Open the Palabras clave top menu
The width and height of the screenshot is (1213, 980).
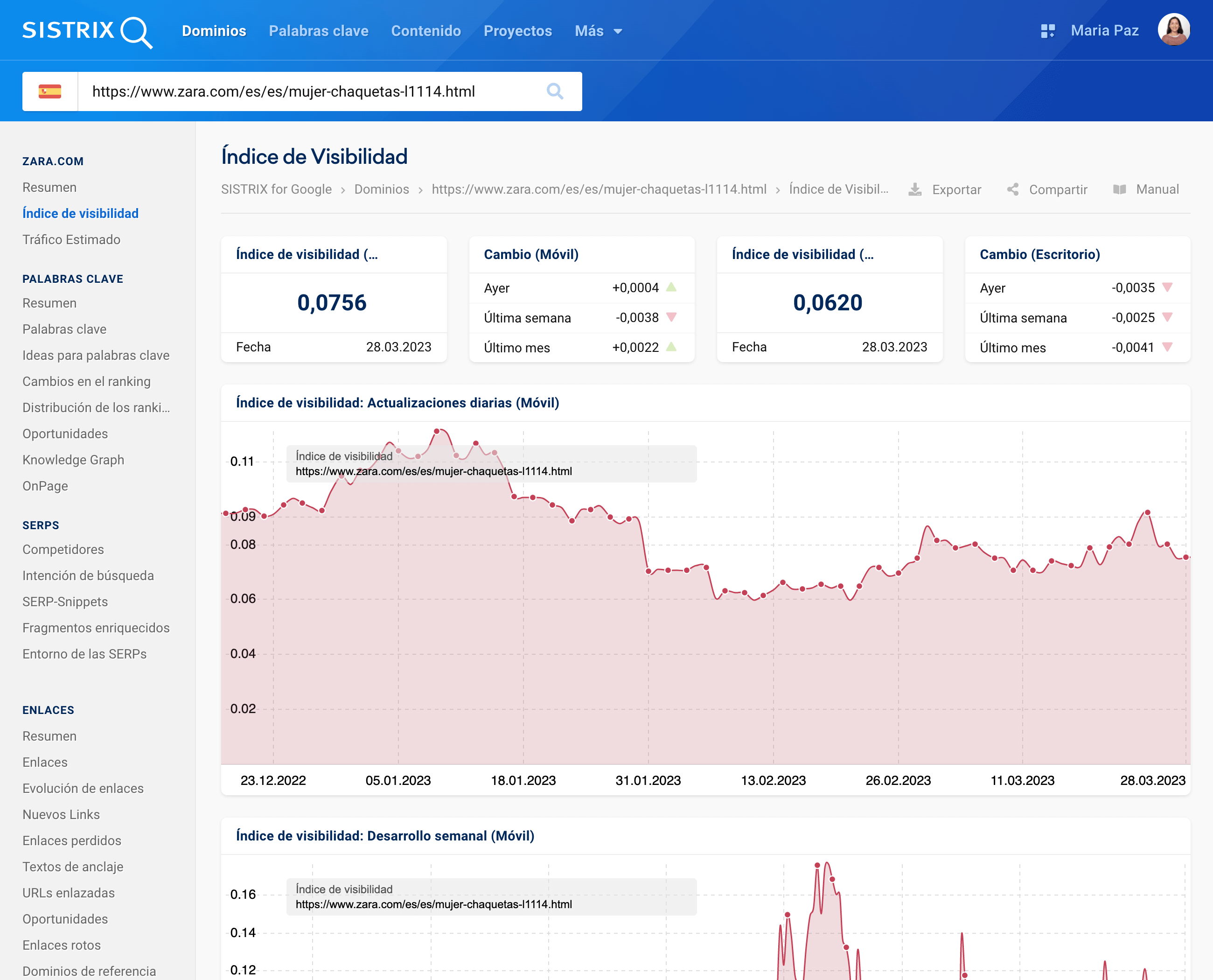(x=318, y=31)
